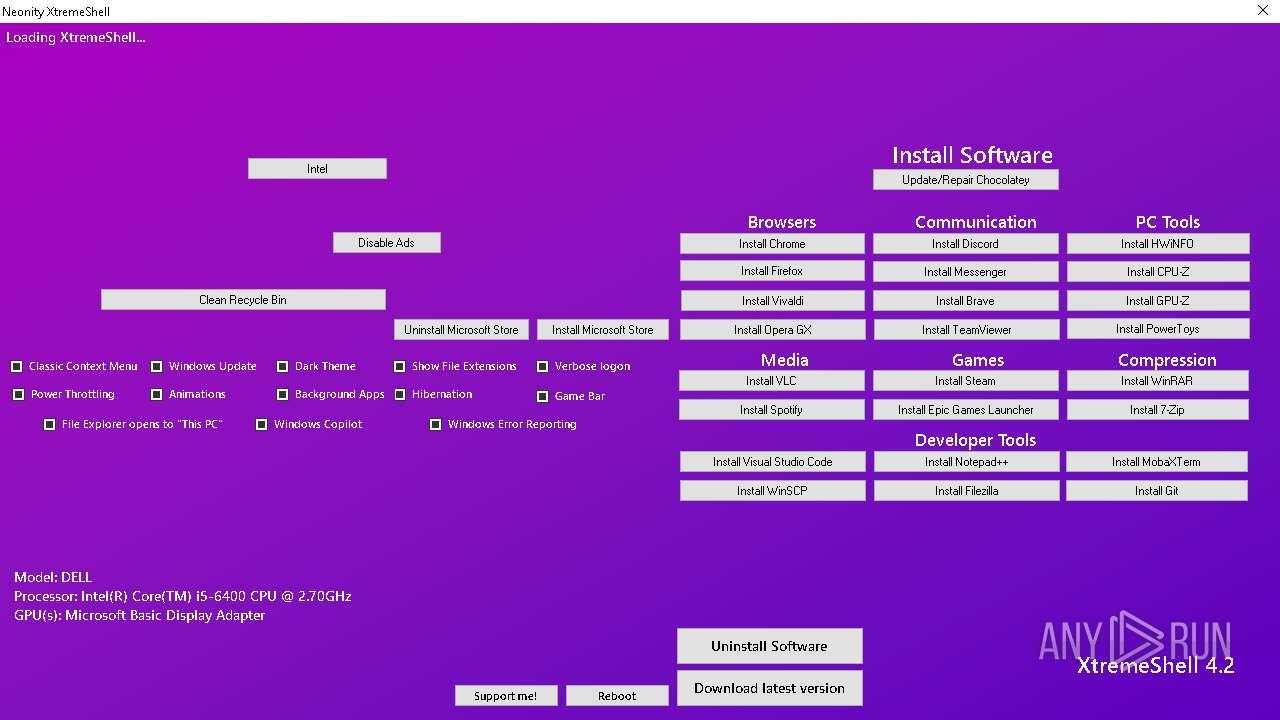1280x720 pixels.
Task: Toggle Windows Copilot checkbox
Action: tap(262, 425)
